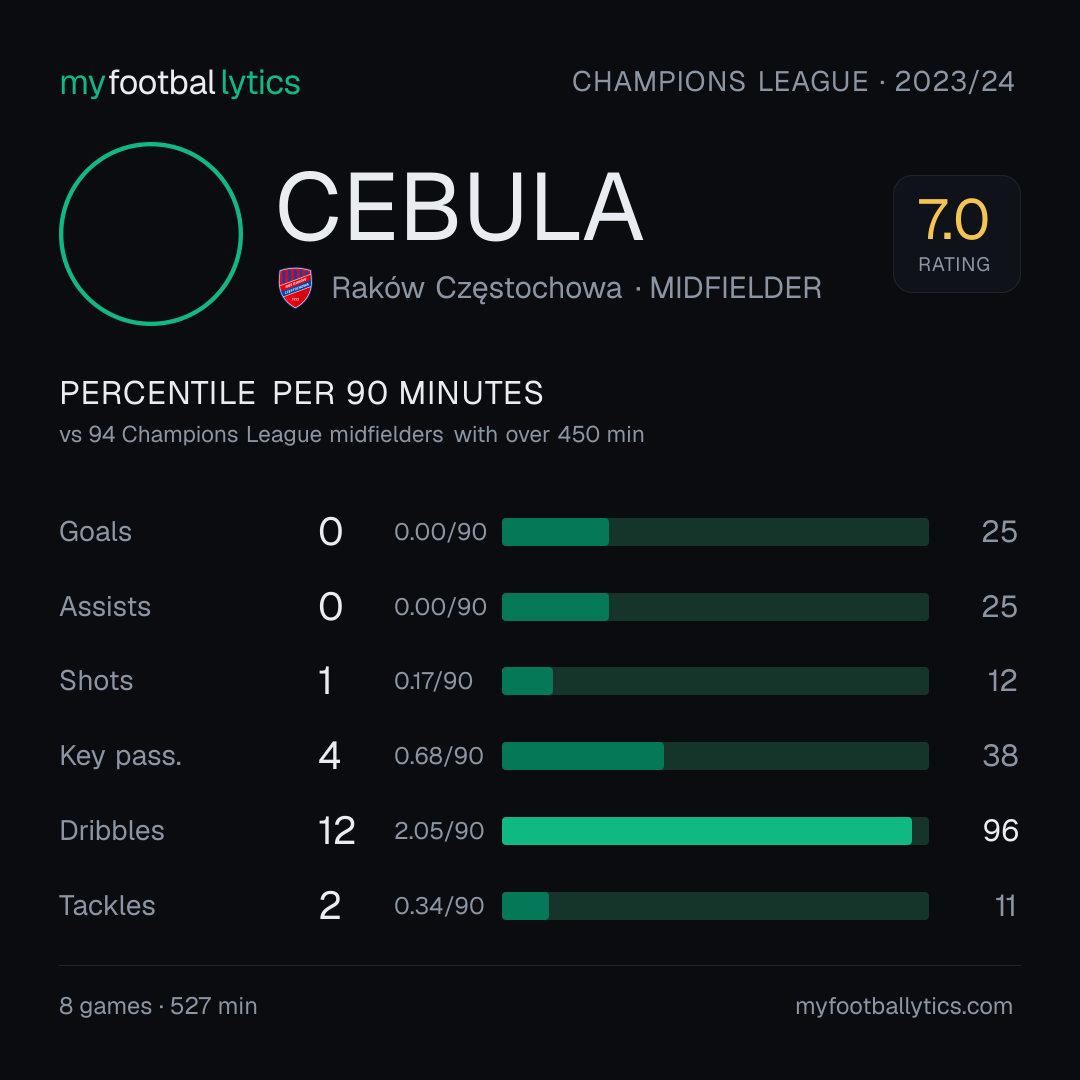Click the Percentile Per 90 Minutes heading
The width and height of the screenshot is (1080, 1080).
(301, 393)
